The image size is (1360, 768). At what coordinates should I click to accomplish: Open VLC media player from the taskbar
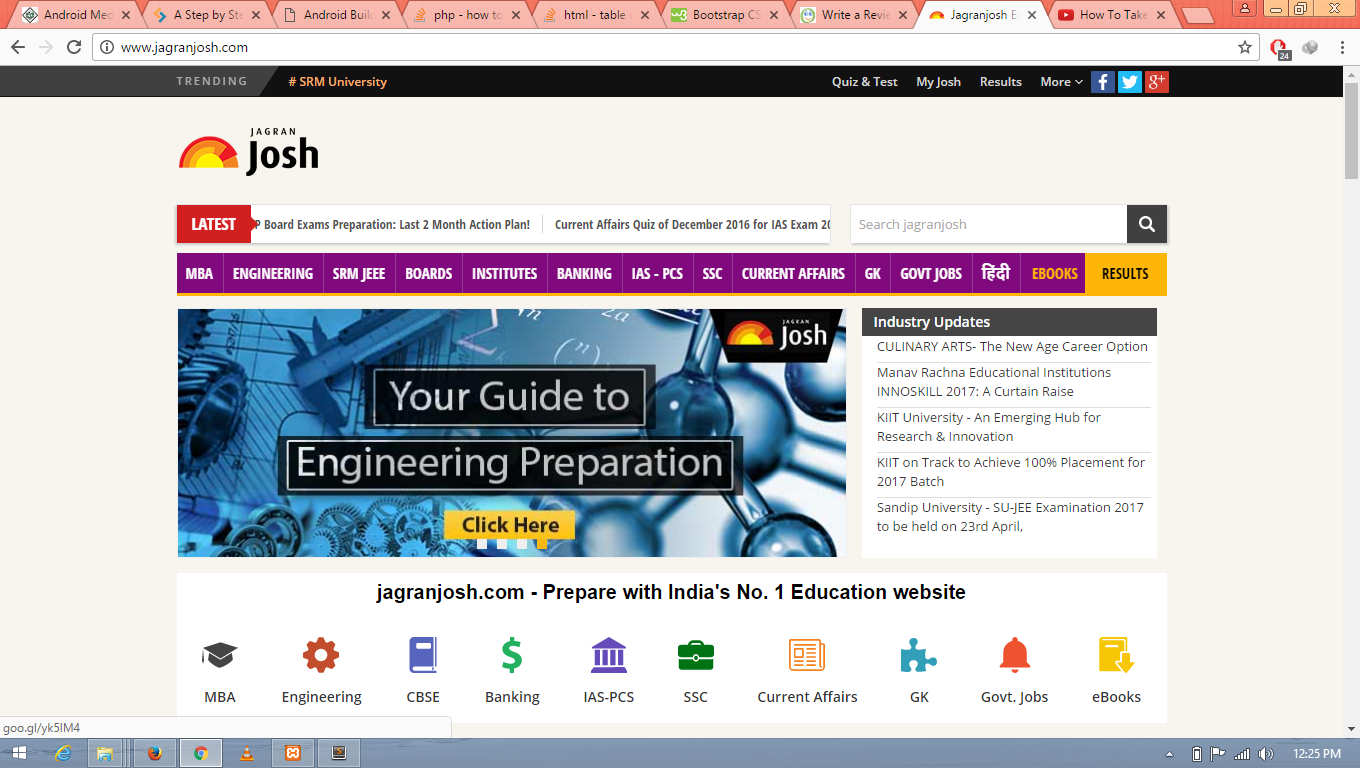click(x=247, y=753)
